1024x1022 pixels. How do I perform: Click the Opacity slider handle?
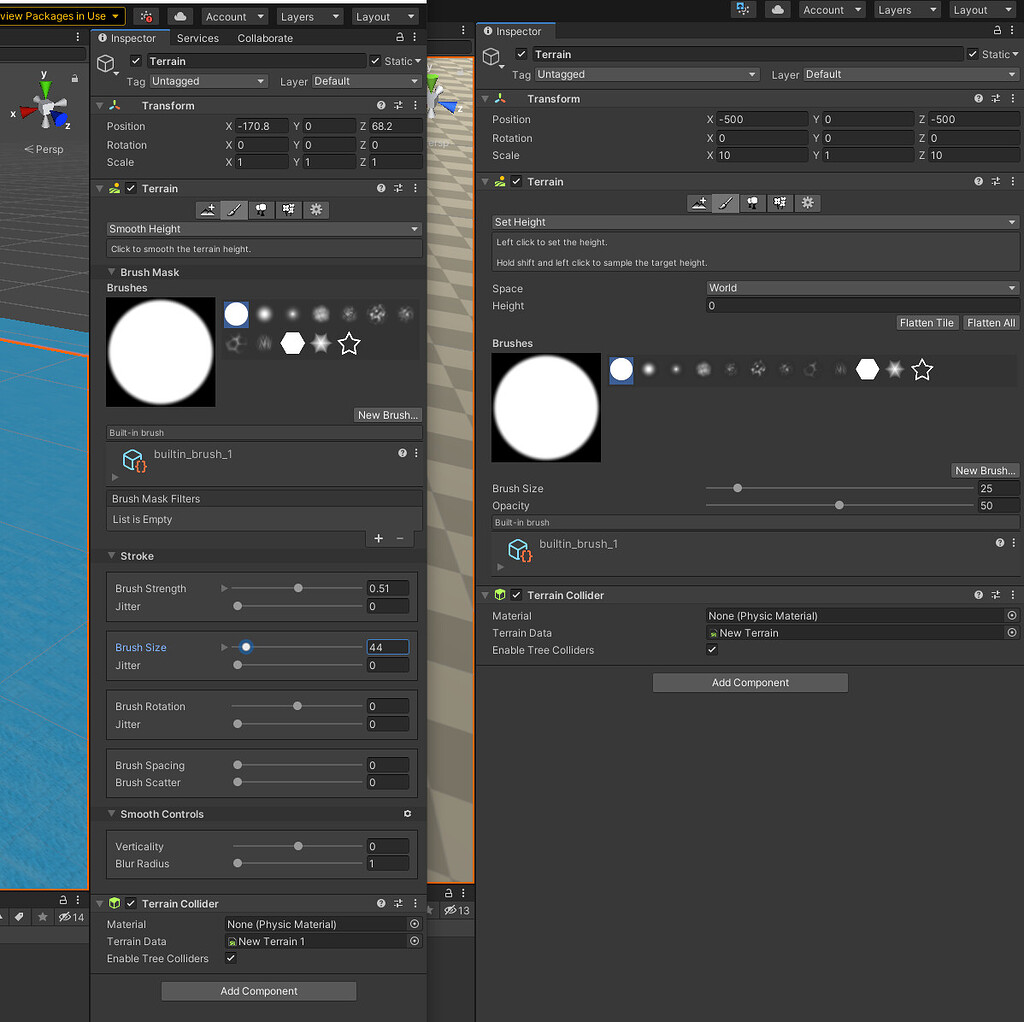(x=839, y=505)
